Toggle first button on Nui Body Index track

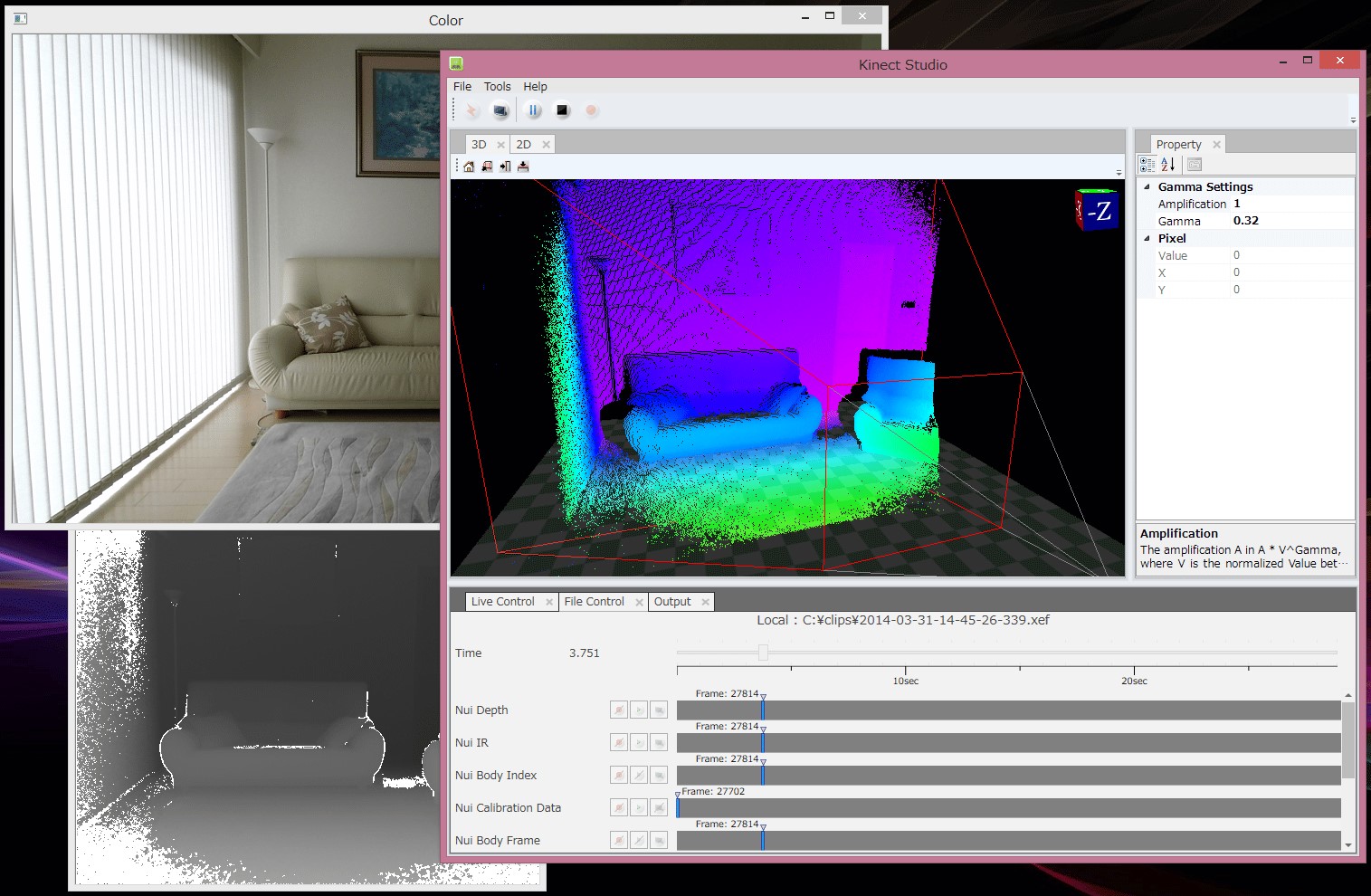coord(619,776)
